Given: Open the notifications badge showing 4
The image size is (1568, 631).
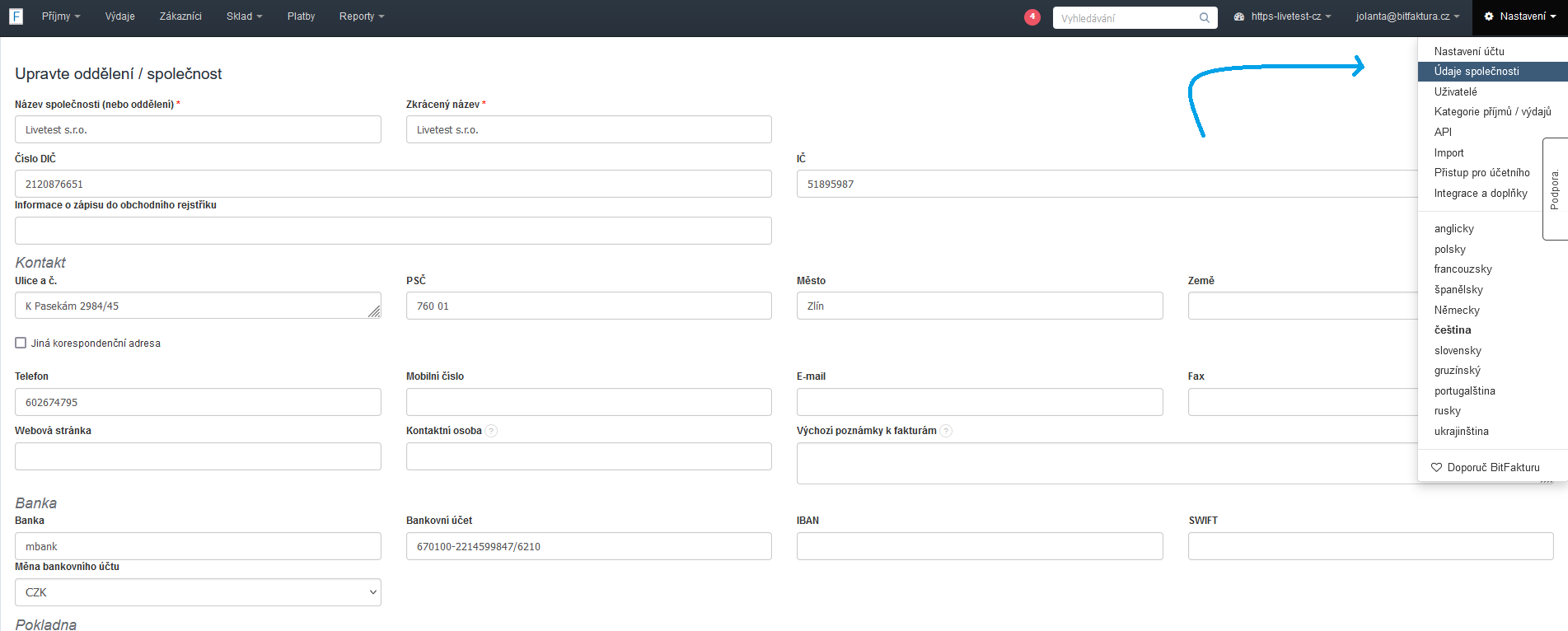Looking at the screenshot, I should tap(1032, 16).
